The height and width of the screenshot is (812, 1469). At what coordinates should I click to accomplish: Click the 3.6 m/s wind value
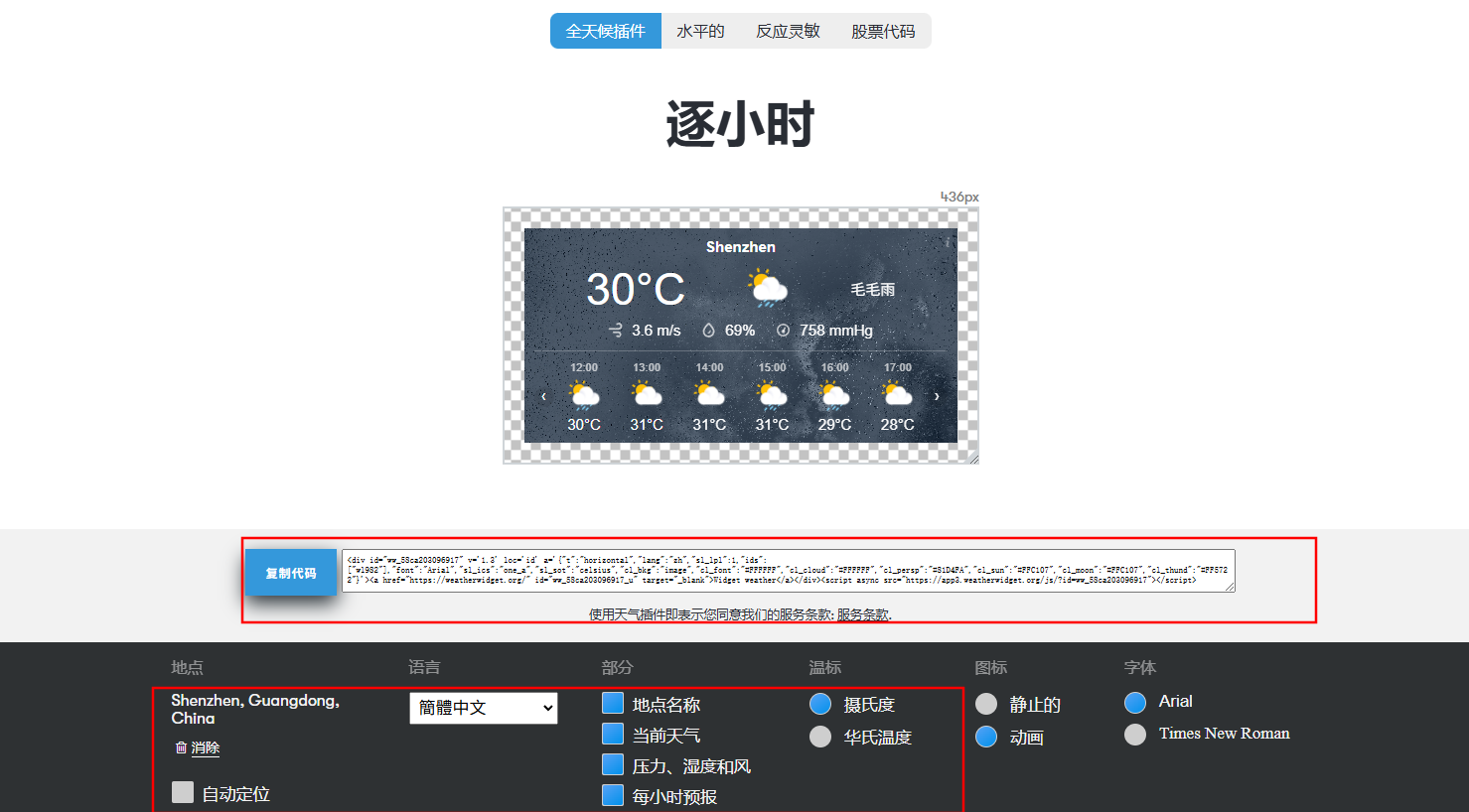657,331
